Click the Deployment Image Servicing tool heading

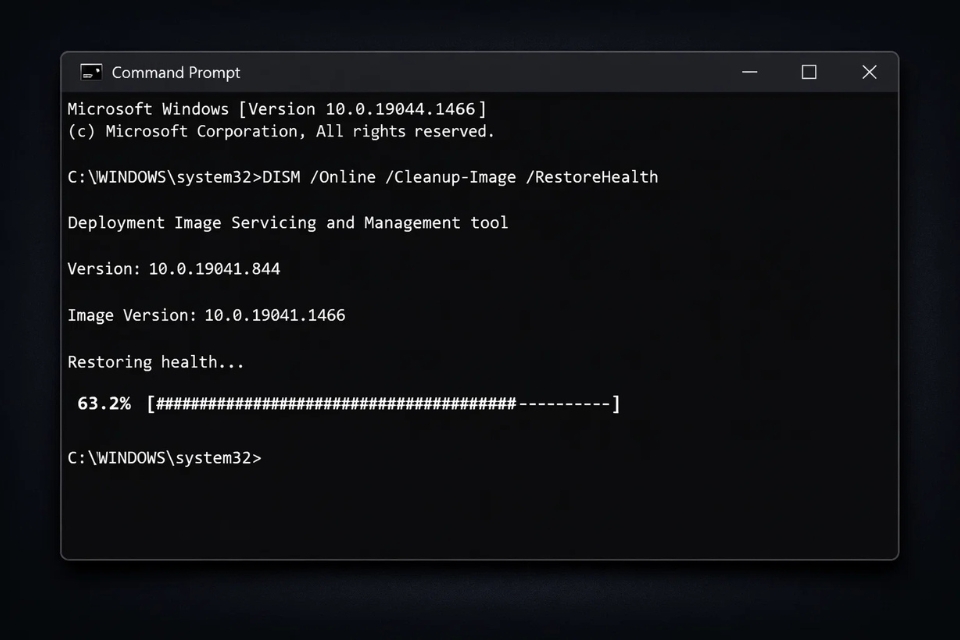(287, 223)
